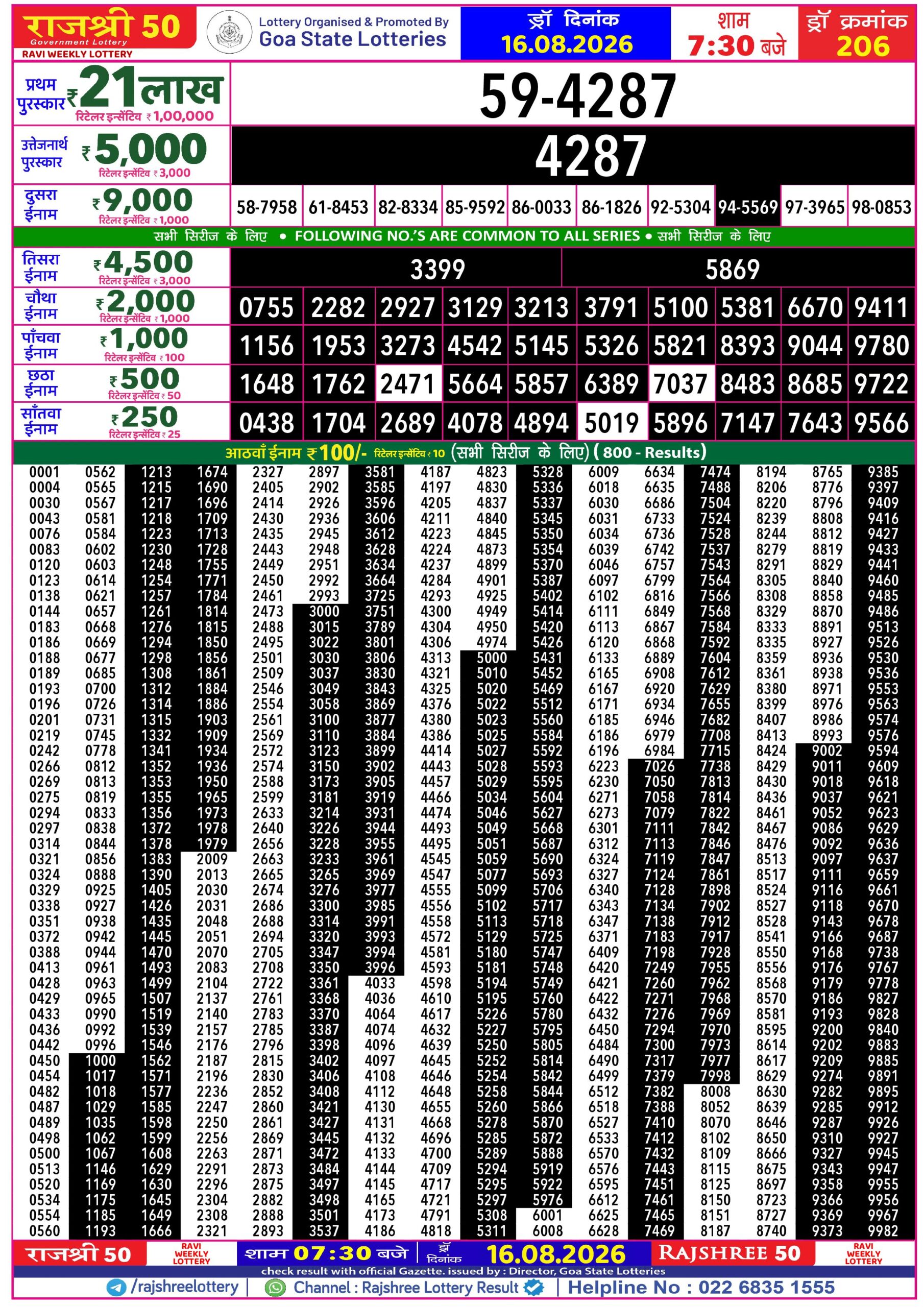The height and width of the screenshot is (1307, 924).
Task: Click fifth prize number 9780
Action: click(882, 346)
